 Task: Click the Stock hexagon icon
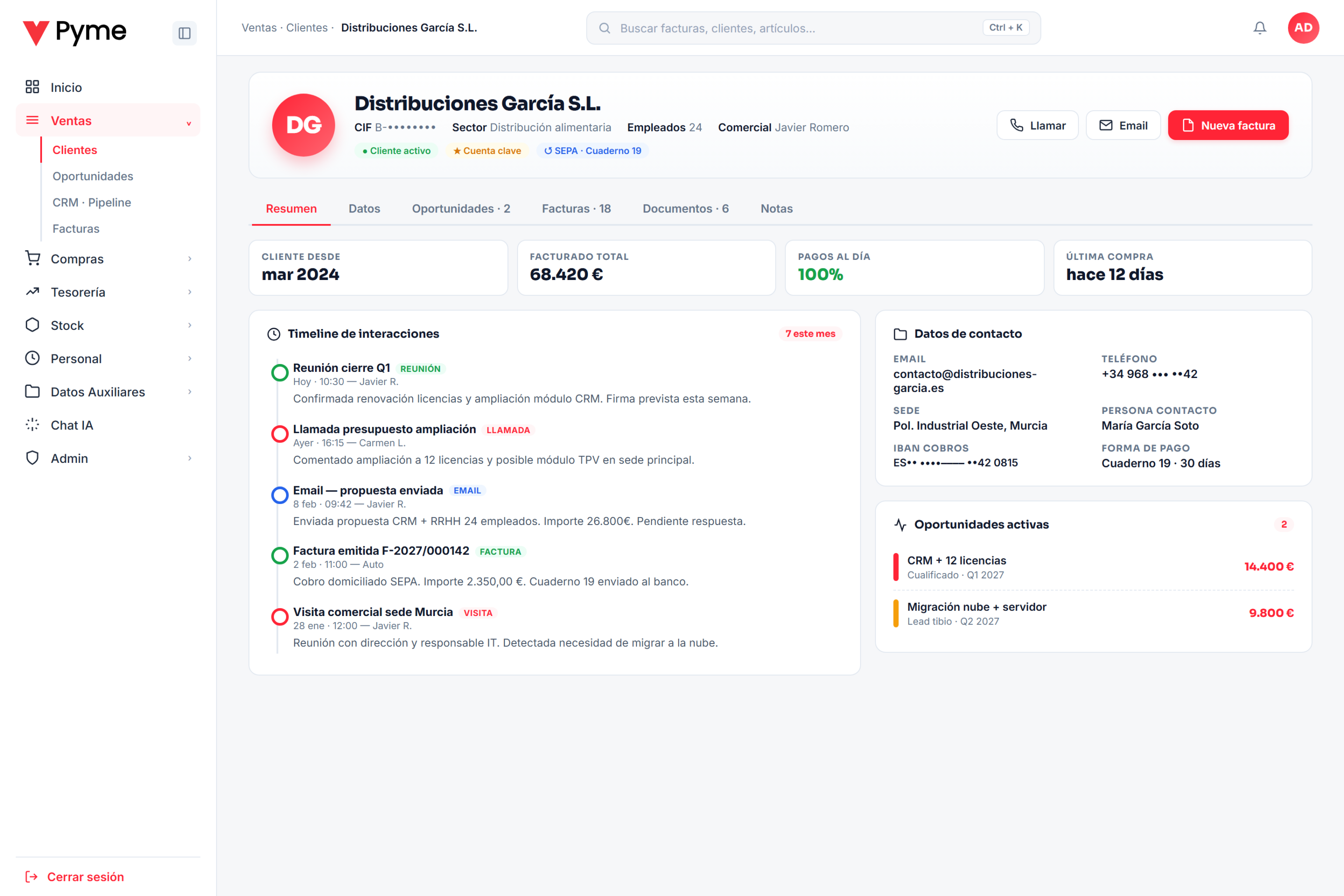(32, 325)
